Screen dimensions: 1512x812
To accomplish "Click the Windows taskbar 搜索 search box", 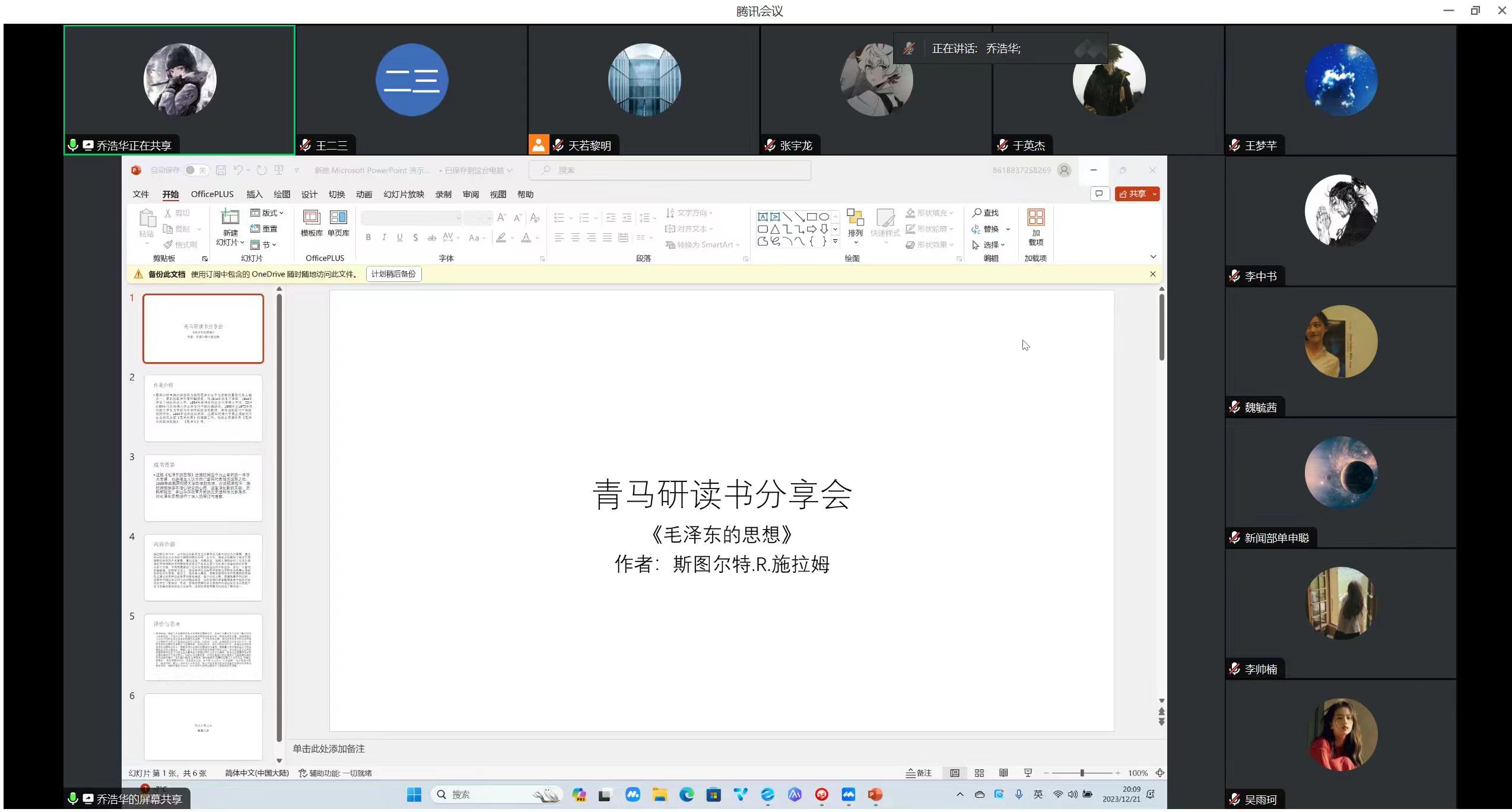I will [497, 795].
